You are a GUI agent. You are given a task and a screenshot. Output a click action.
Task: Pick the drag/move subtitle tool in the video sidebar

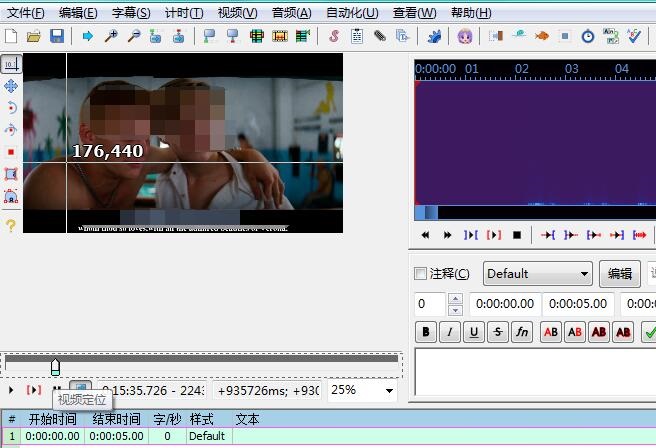point(11,86)
